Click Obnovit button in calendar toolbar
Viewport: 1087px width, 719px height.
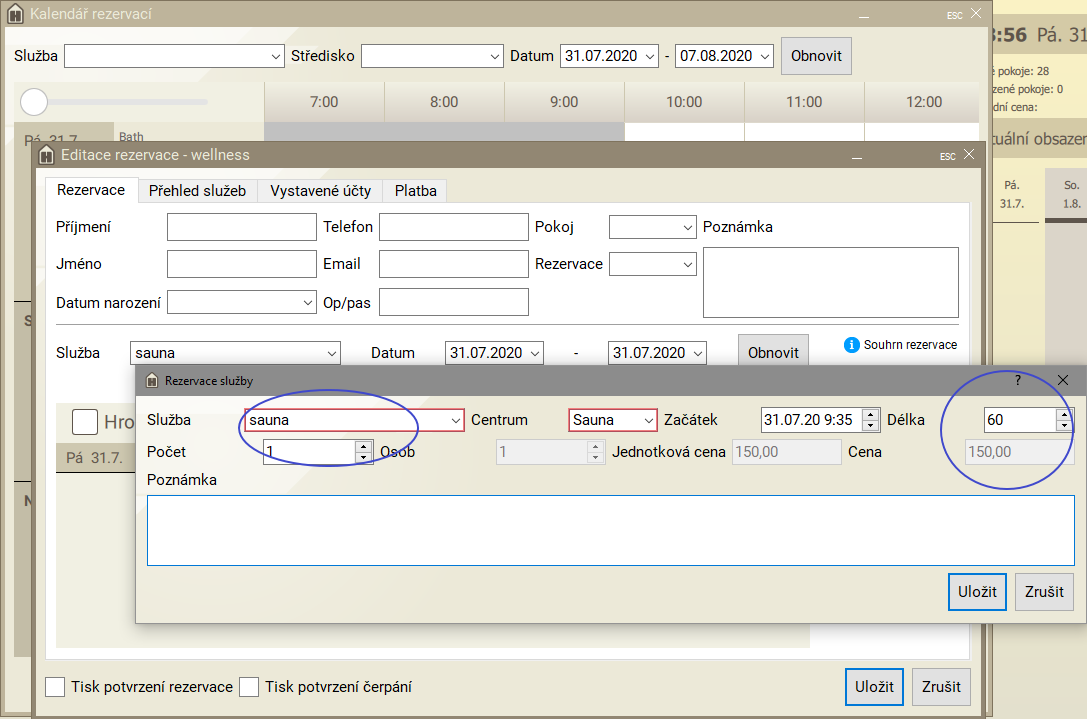(816, 56)
